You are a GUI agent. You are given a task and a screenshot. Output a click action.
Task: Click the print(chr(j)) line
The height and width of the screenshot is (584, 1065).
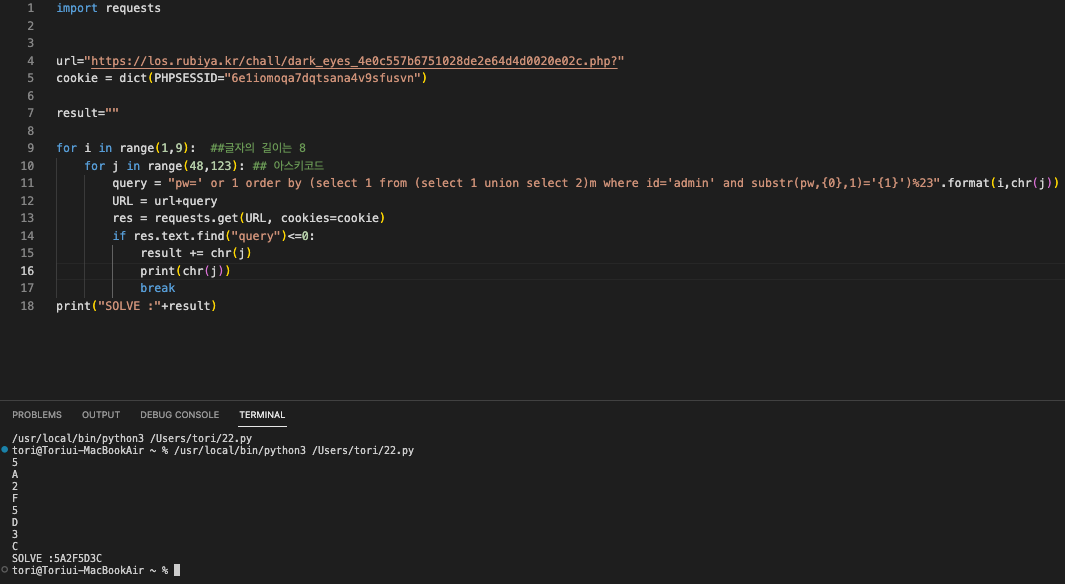pyautogui.click(x=185, y=271)
